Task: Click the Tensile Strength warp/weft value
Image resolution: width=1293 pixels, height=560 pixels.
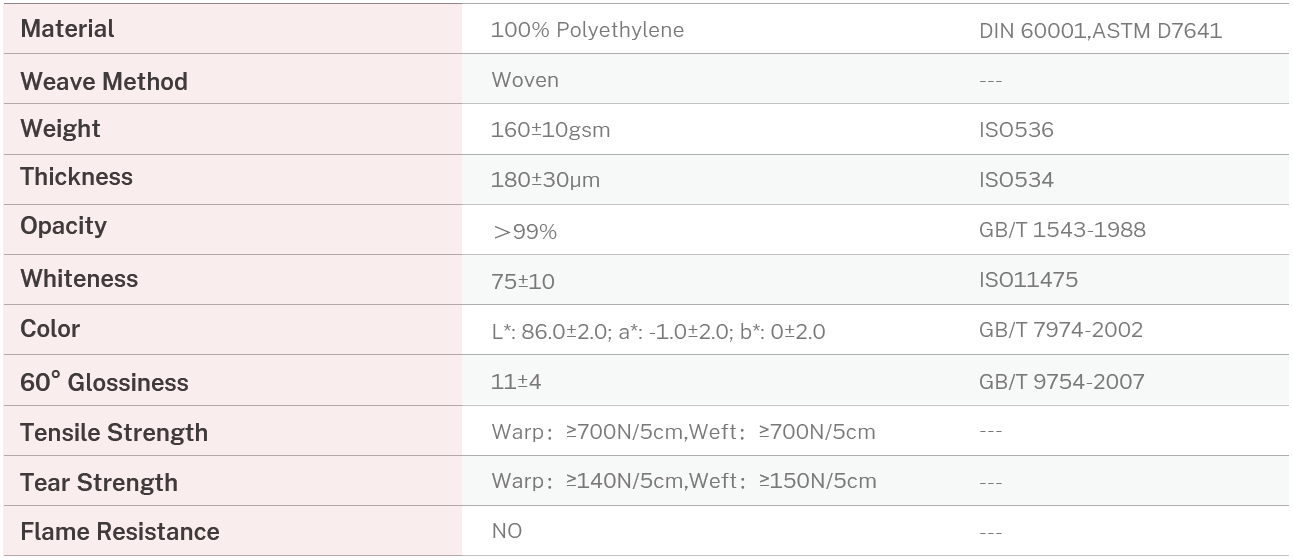Action: tap(683, 432)
